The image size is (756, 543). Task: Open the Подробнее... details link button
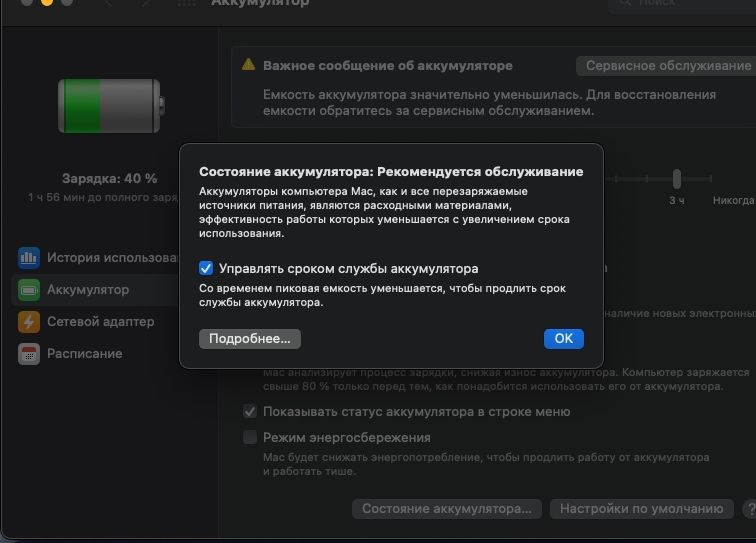(x=250, y=339)
